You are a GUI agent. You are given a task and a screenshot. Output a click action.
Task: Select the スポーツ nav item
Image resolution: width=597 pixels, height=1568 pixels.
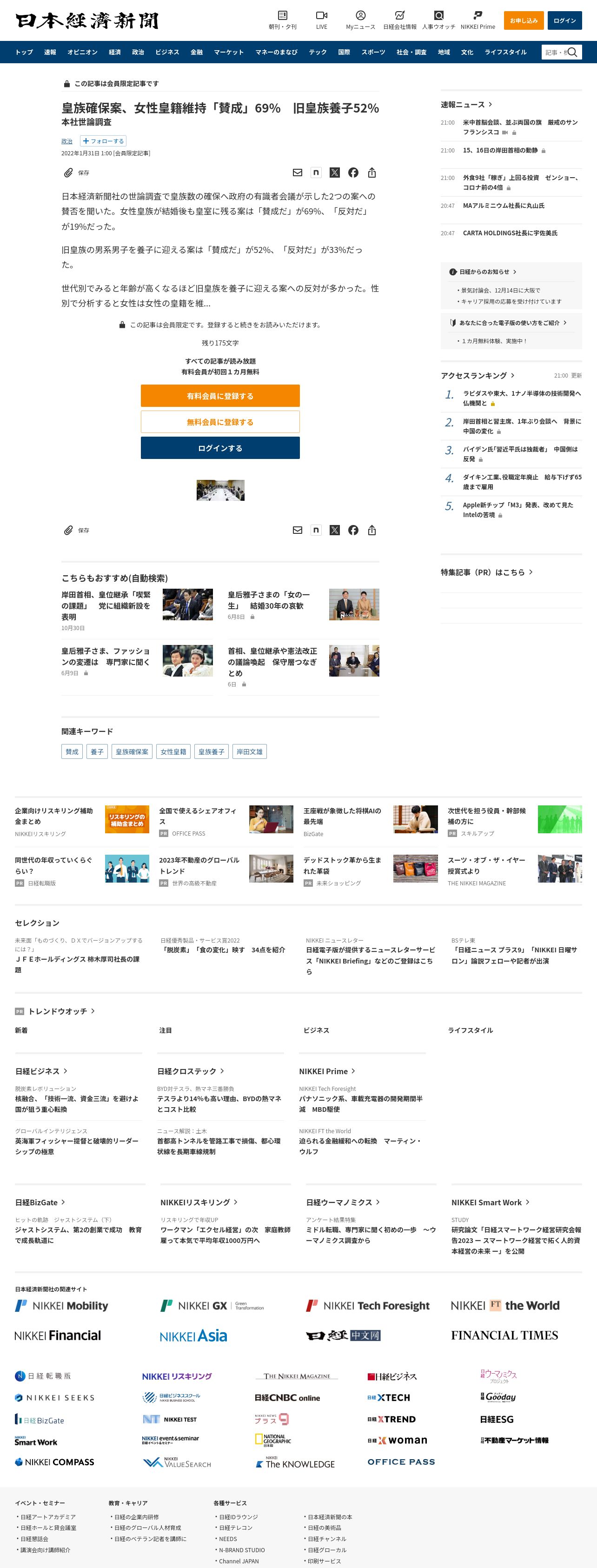(x=373, y=53)
